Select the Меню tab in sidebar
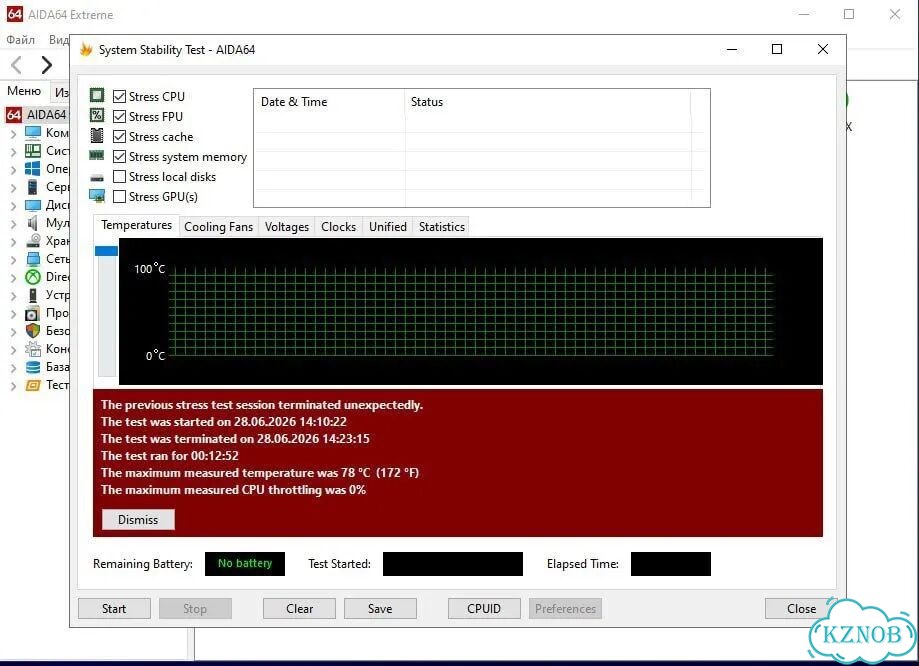Image resolution: width=919 pixels, height=666 pixels. pos(24,91)
